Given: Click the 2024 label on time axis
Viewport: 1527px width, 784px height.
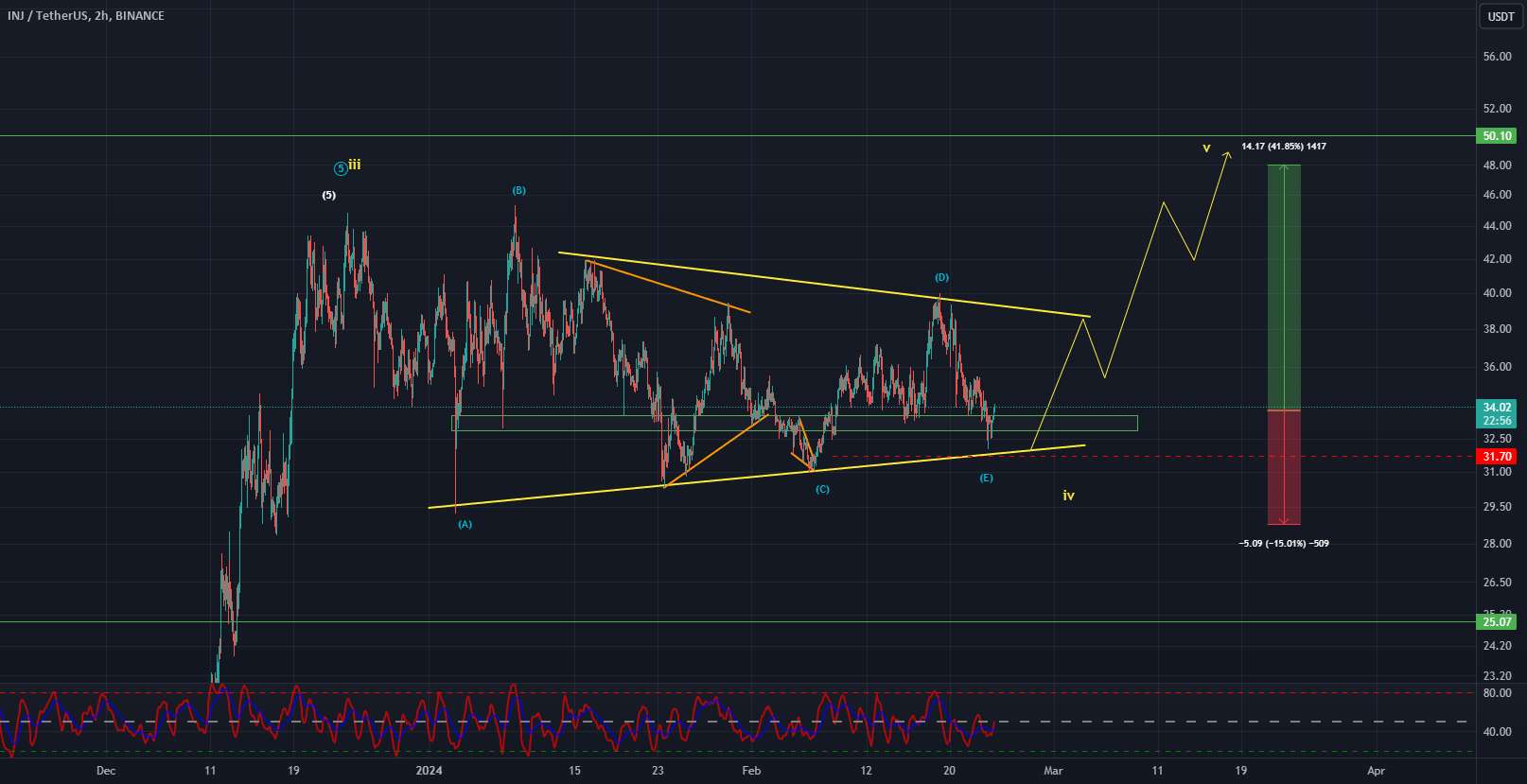Looking at the screenshot, I should (x=429, y=771).
